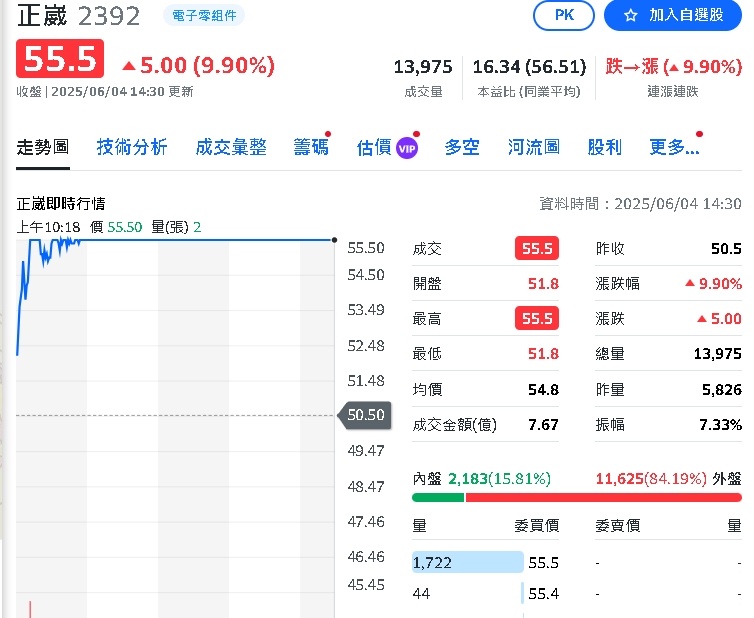Image resolution: width=754 pixels, height=618 pixels.
Task: Click the 昨量 5,826 value
Action: click(x=722, y=389)
